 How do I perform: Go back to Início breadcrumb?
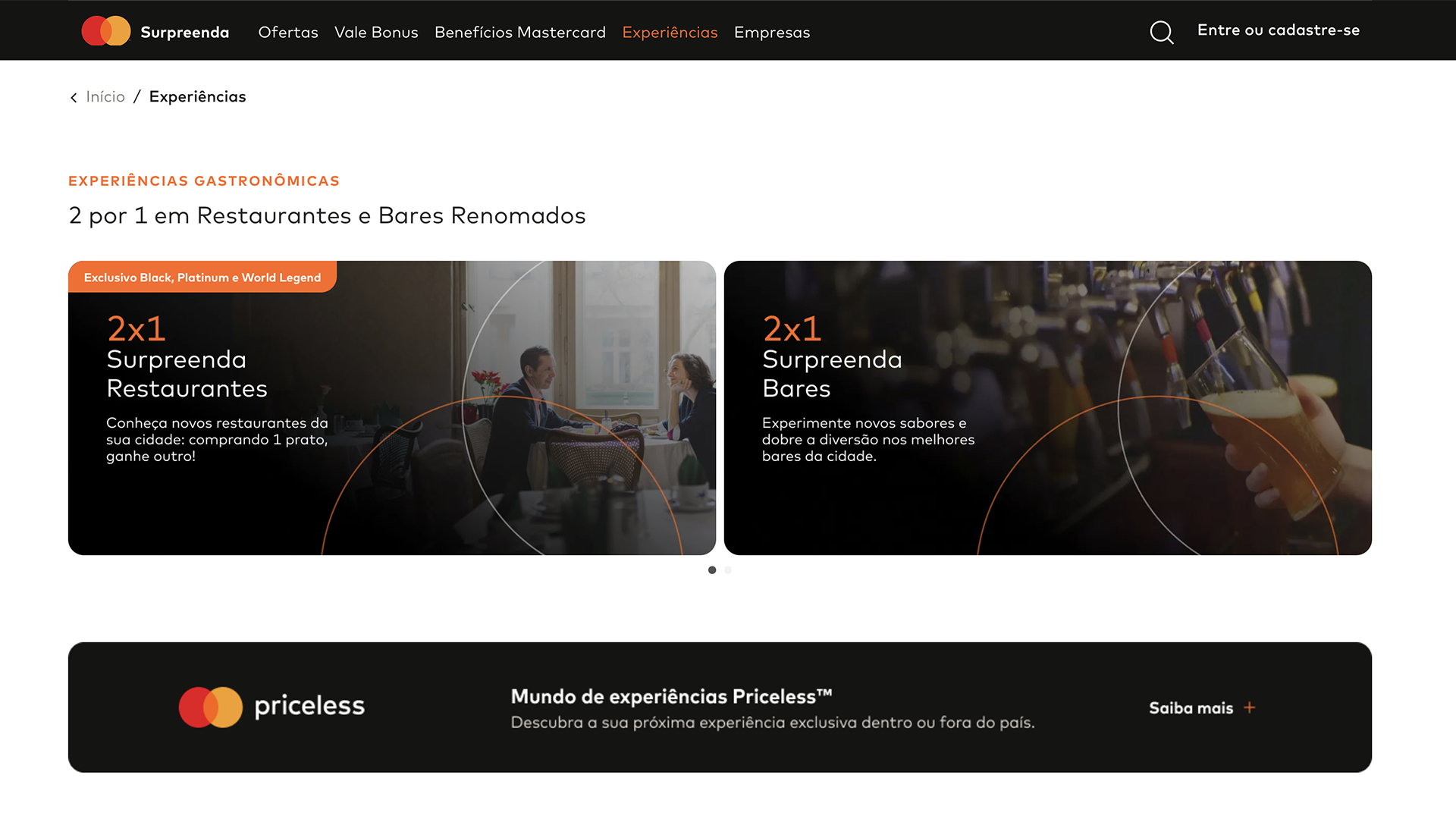pyautogui.click(x=105, y=96)
